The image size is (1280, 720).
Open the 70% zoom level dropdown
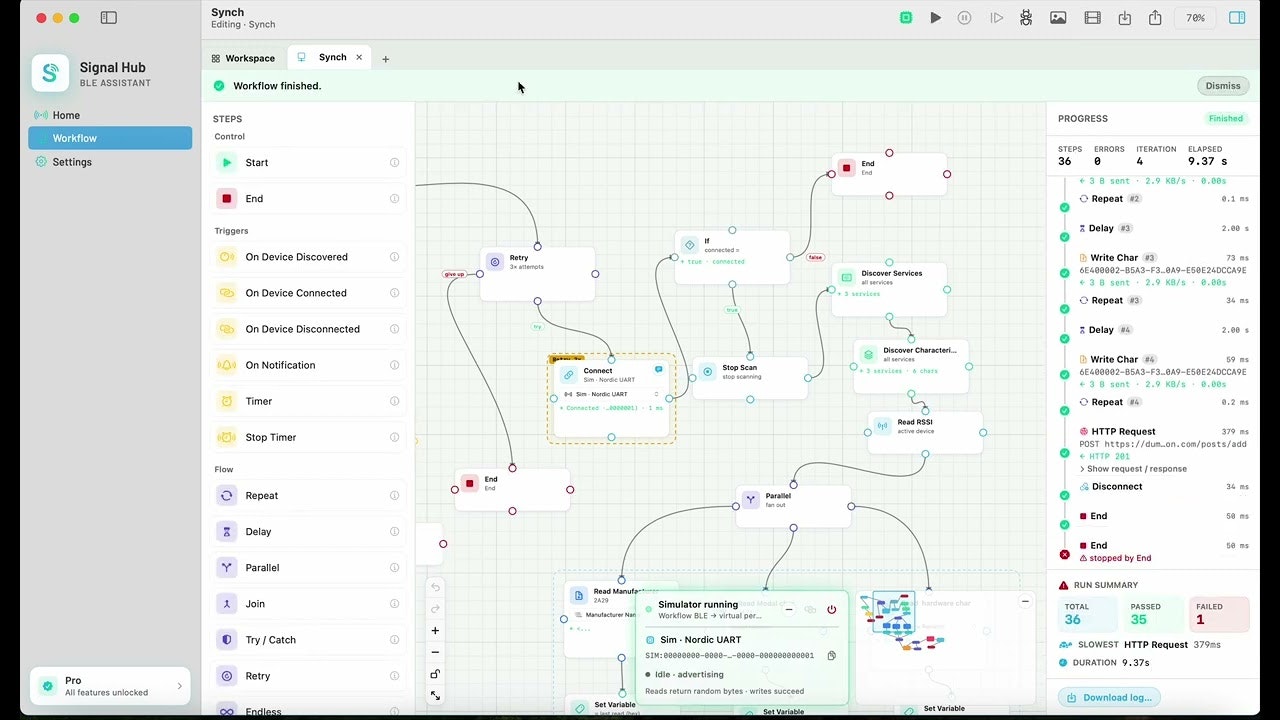coord(1195,18)
